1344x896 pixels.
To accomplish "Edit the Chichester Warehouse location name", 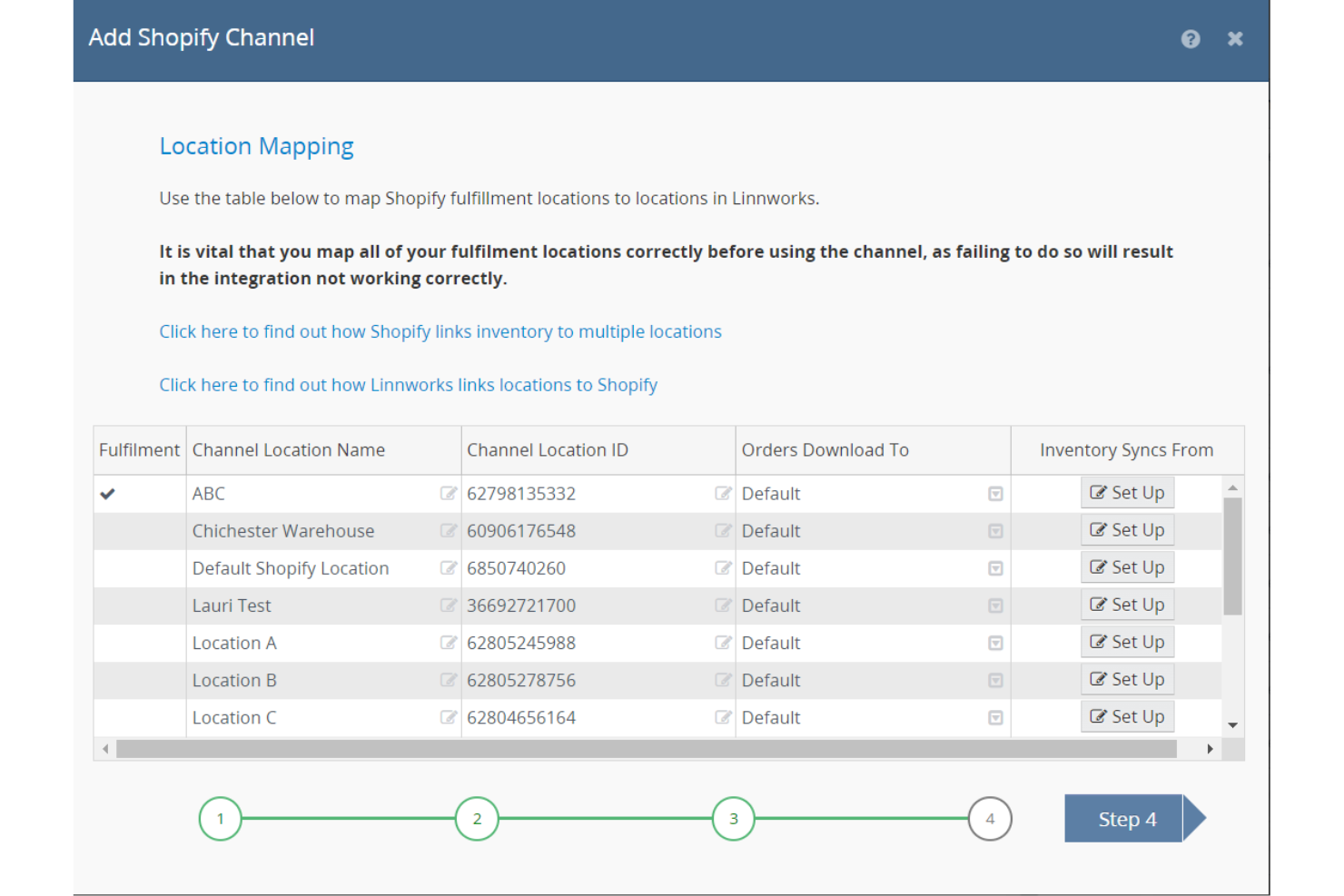I will [x=449, y=530].
